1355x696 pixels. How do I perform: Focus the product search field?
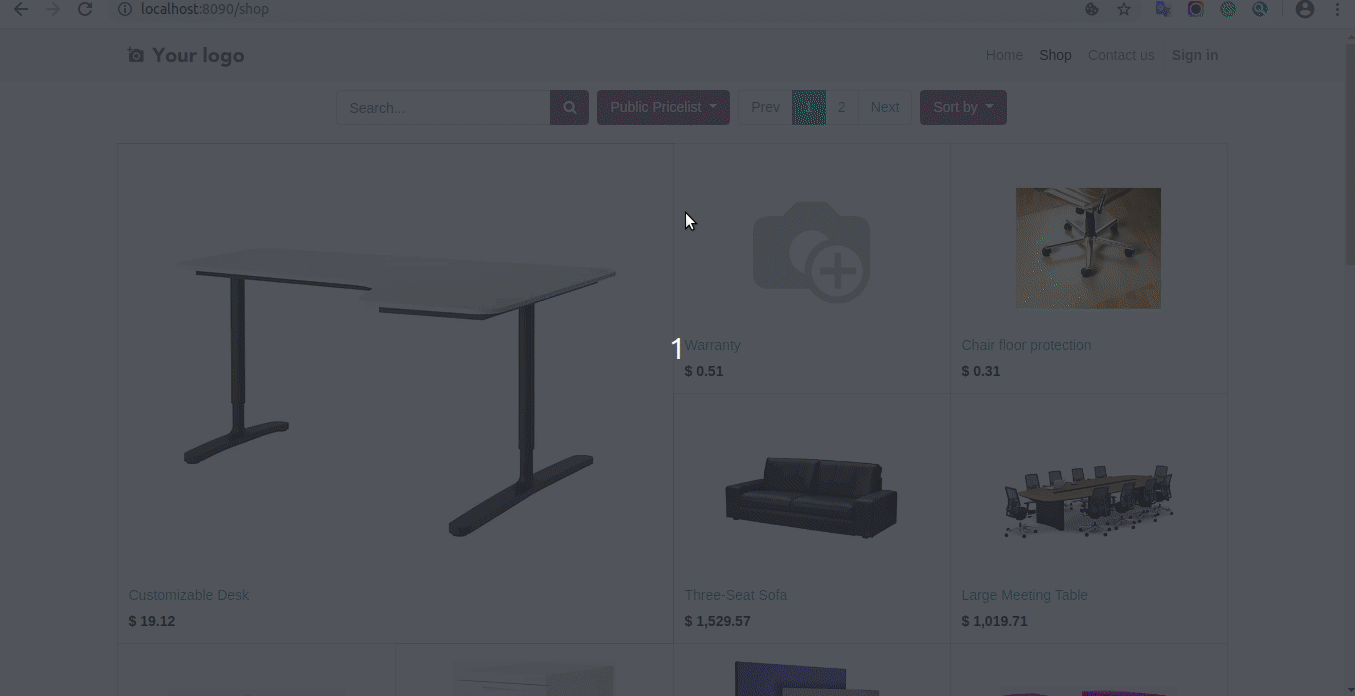443,107
